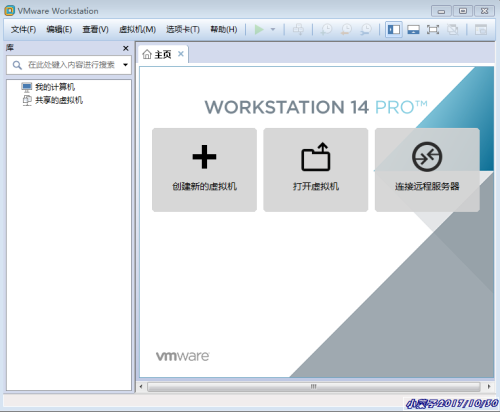Select 共享的虚拟机 in the library tree
This screenshot has width=500, height=412.
(52, 100)
